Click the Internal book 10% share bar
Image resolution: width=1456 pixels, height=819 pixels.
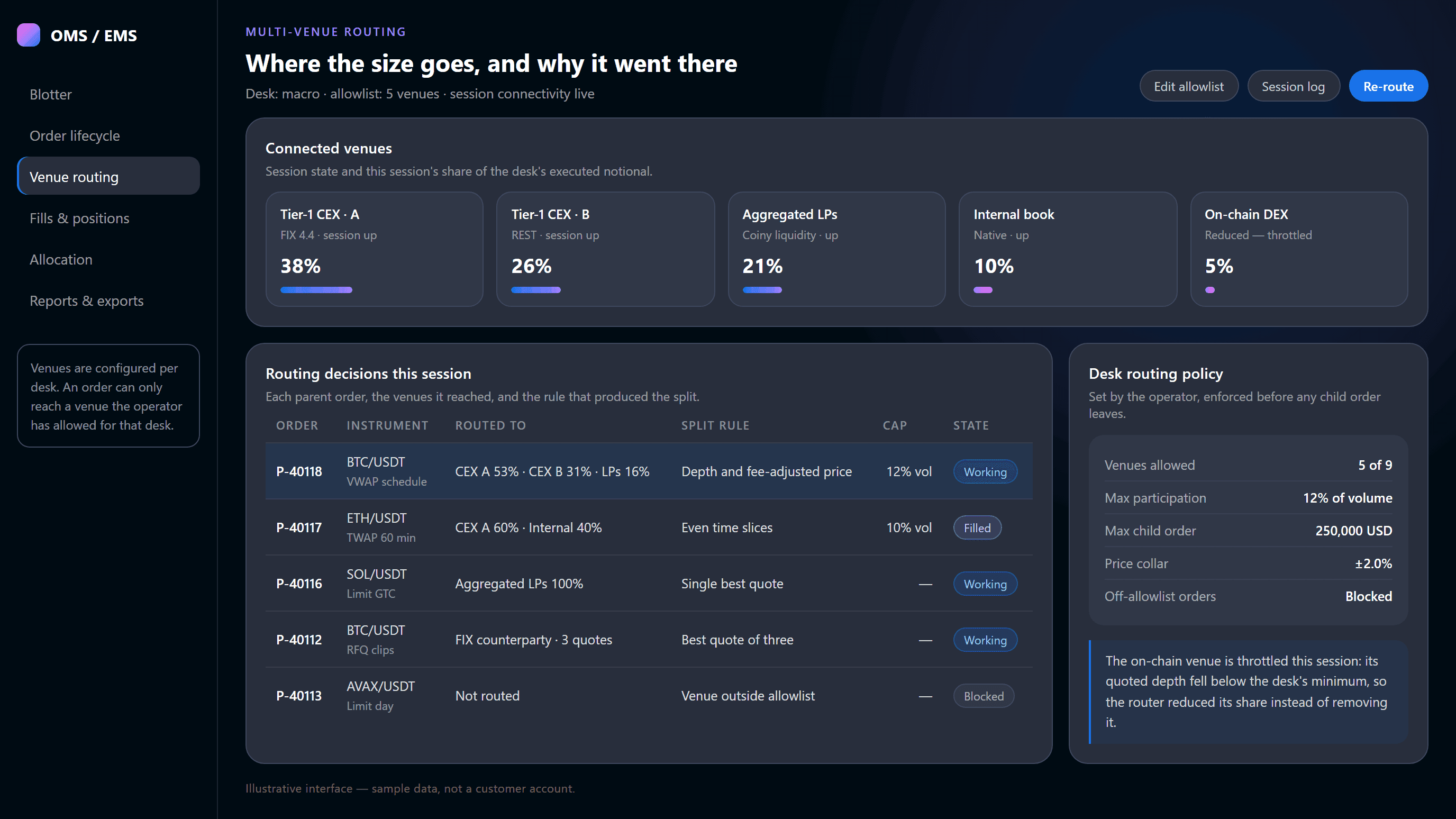tap(983, 290)
